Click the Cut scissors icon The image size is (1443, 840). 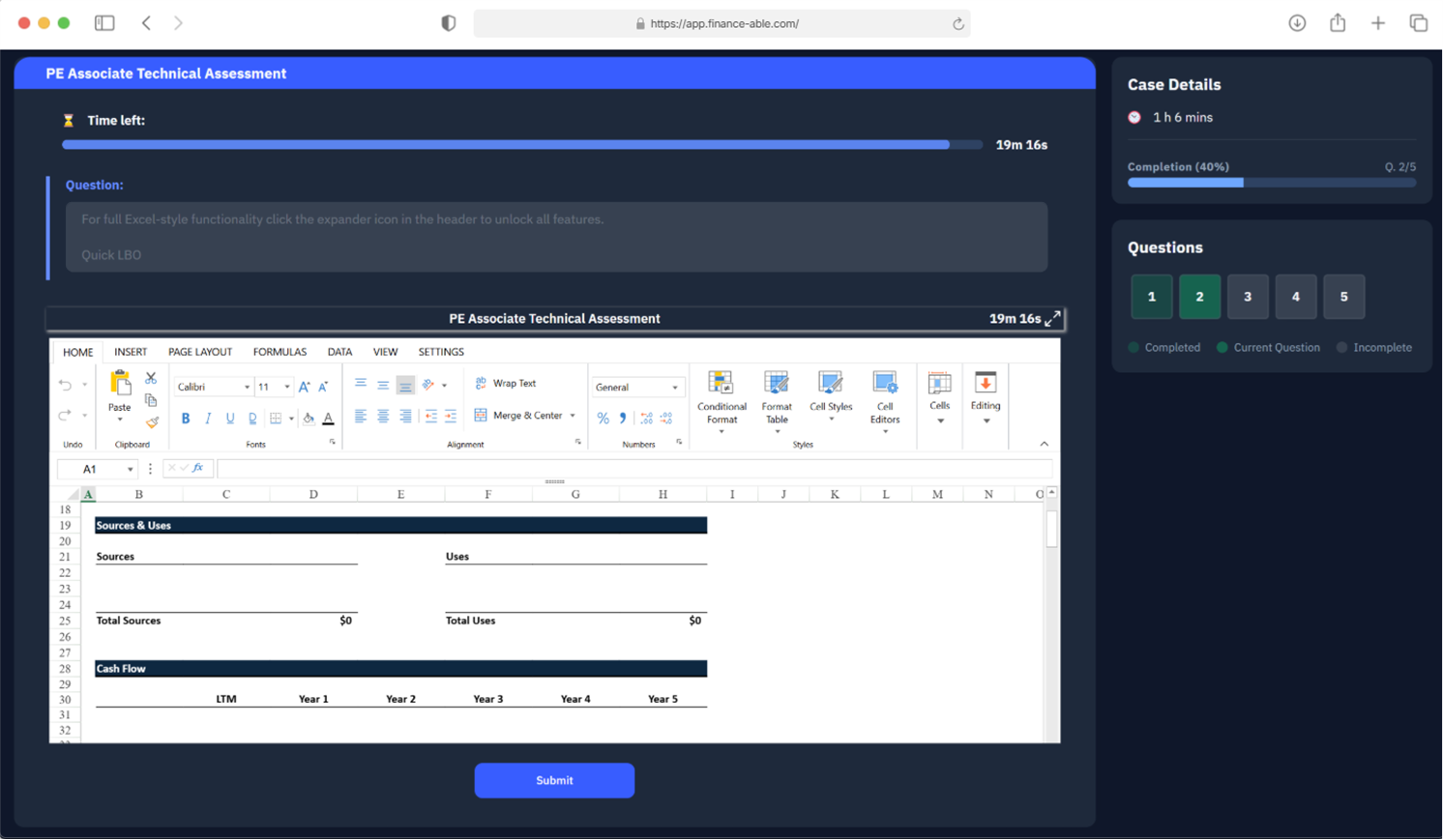pyautogui.click(x=151, y=378)
